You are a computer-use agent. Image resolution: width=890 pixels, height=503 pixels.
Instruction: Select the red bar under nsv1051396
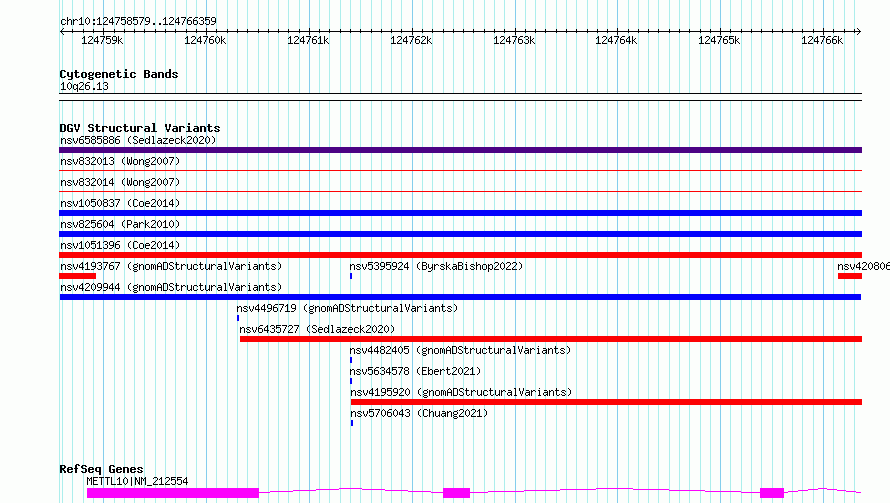tap(460, 255)
